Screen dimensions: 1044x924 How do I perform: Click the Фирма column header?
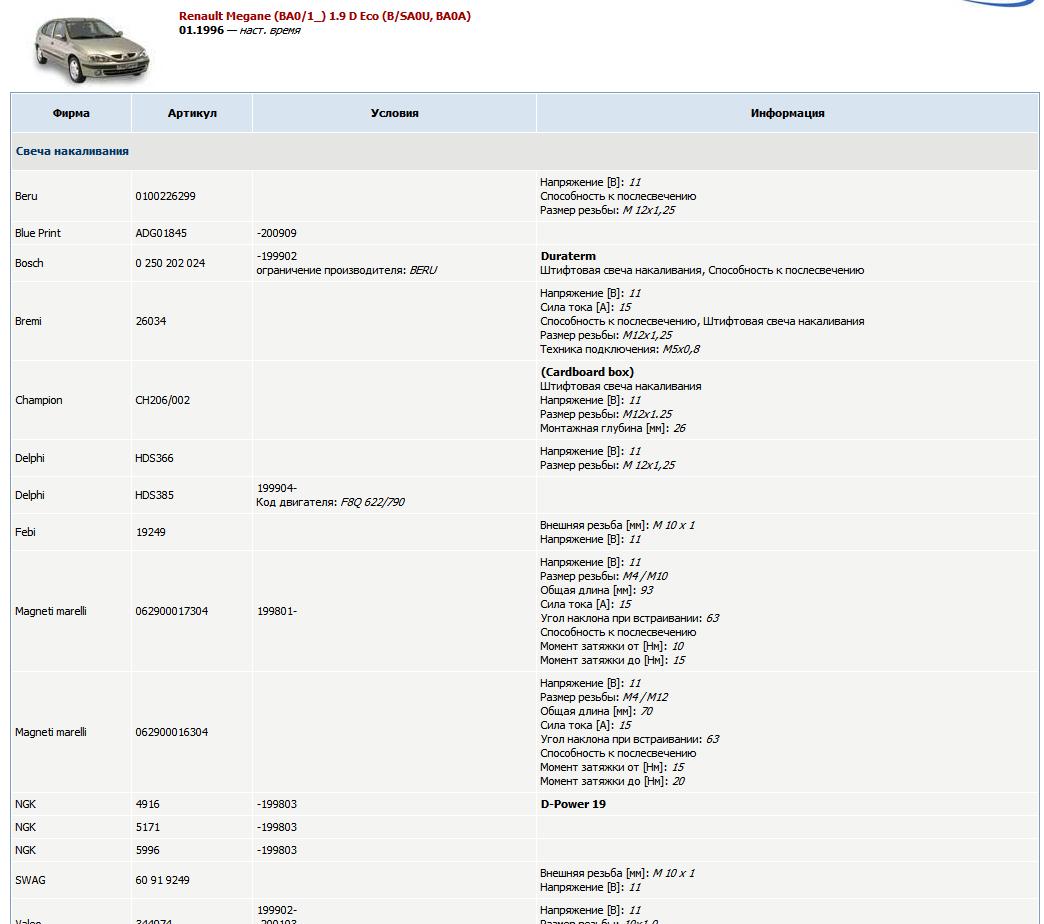tap(71, 113)
